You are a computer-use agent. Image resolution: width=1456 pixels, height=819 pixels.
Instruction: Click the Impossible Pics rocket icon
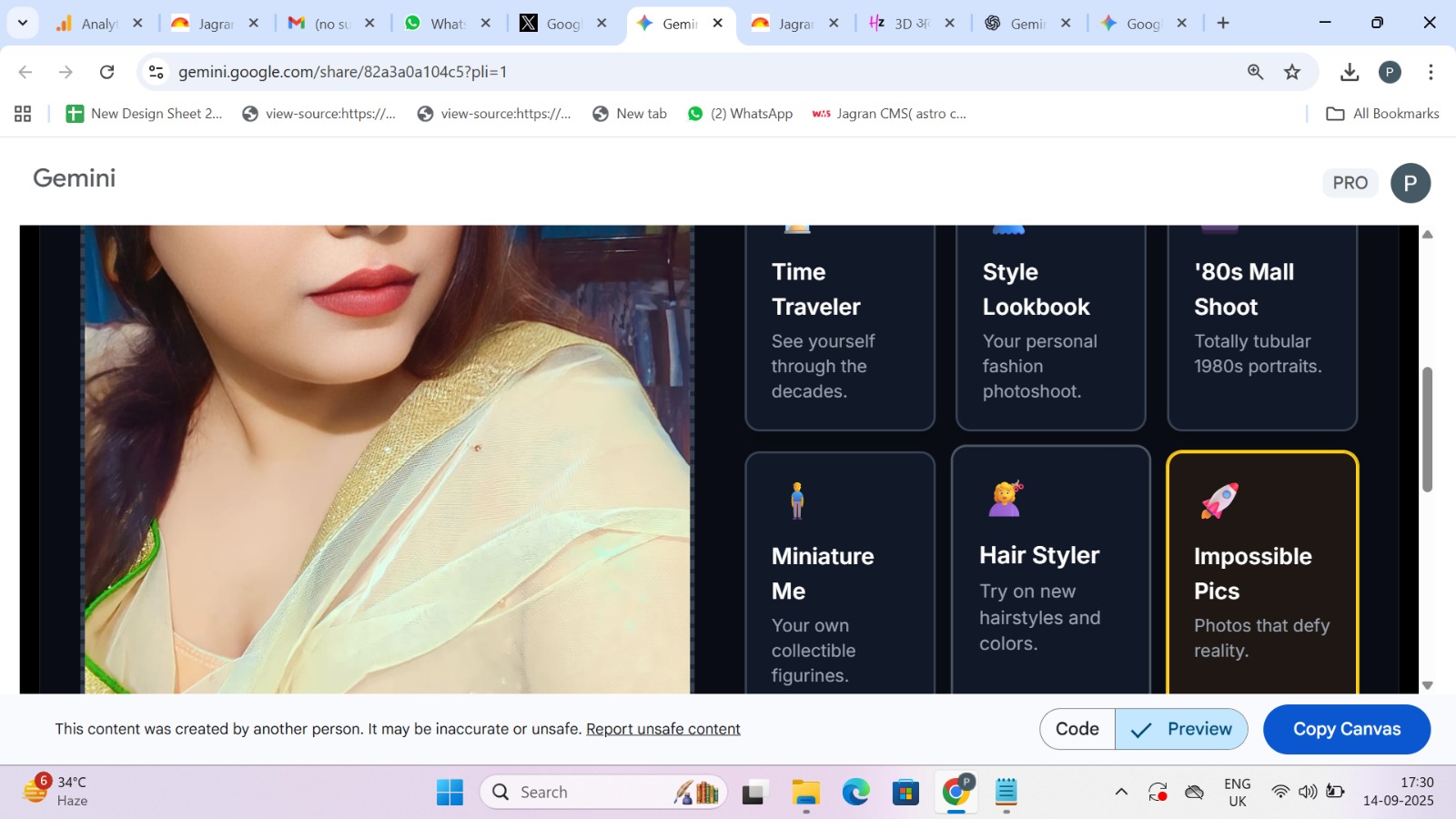[1219, 500]
